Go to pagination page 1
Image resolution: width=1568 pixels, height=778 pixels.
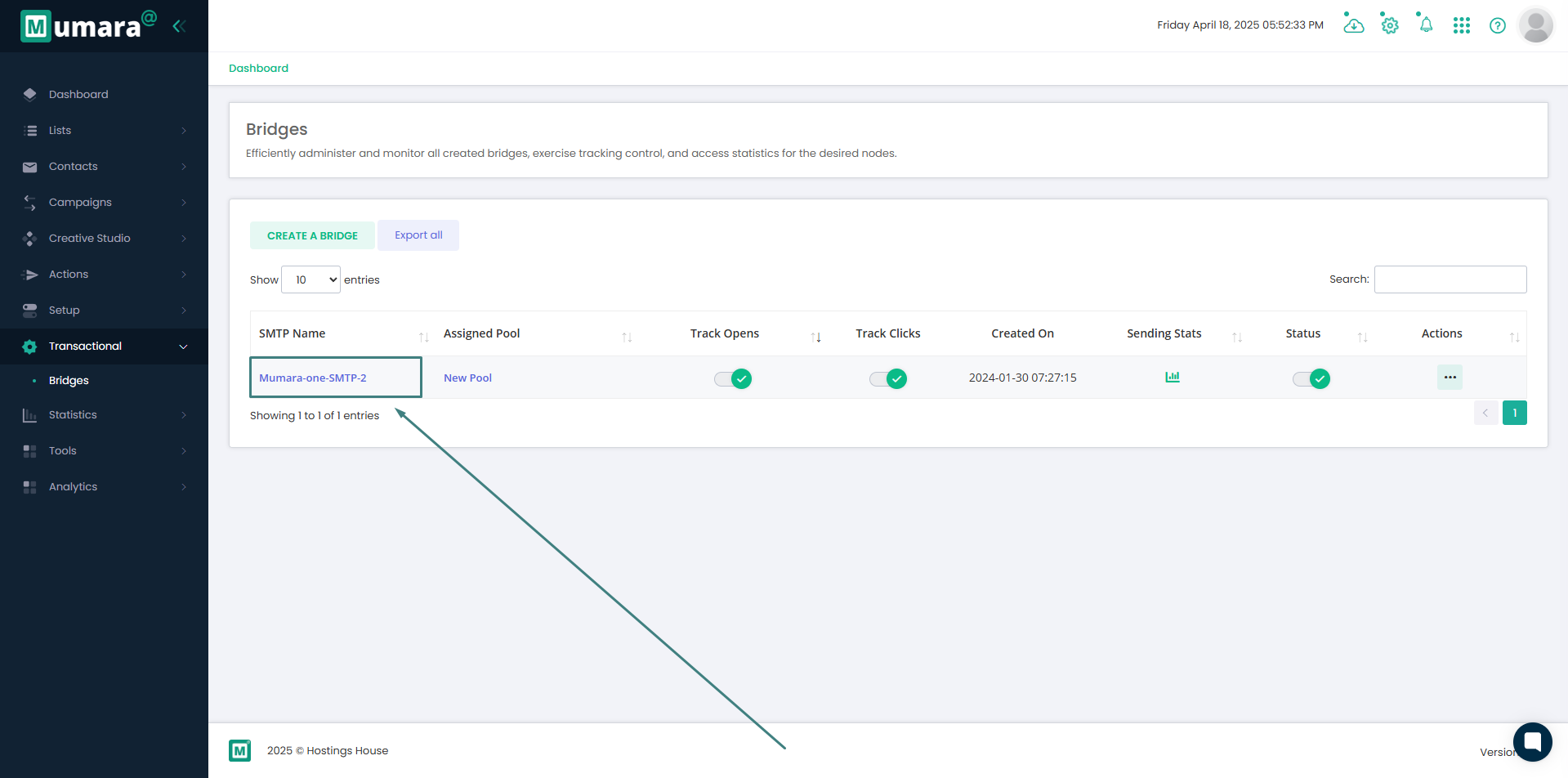(1514, 413)
